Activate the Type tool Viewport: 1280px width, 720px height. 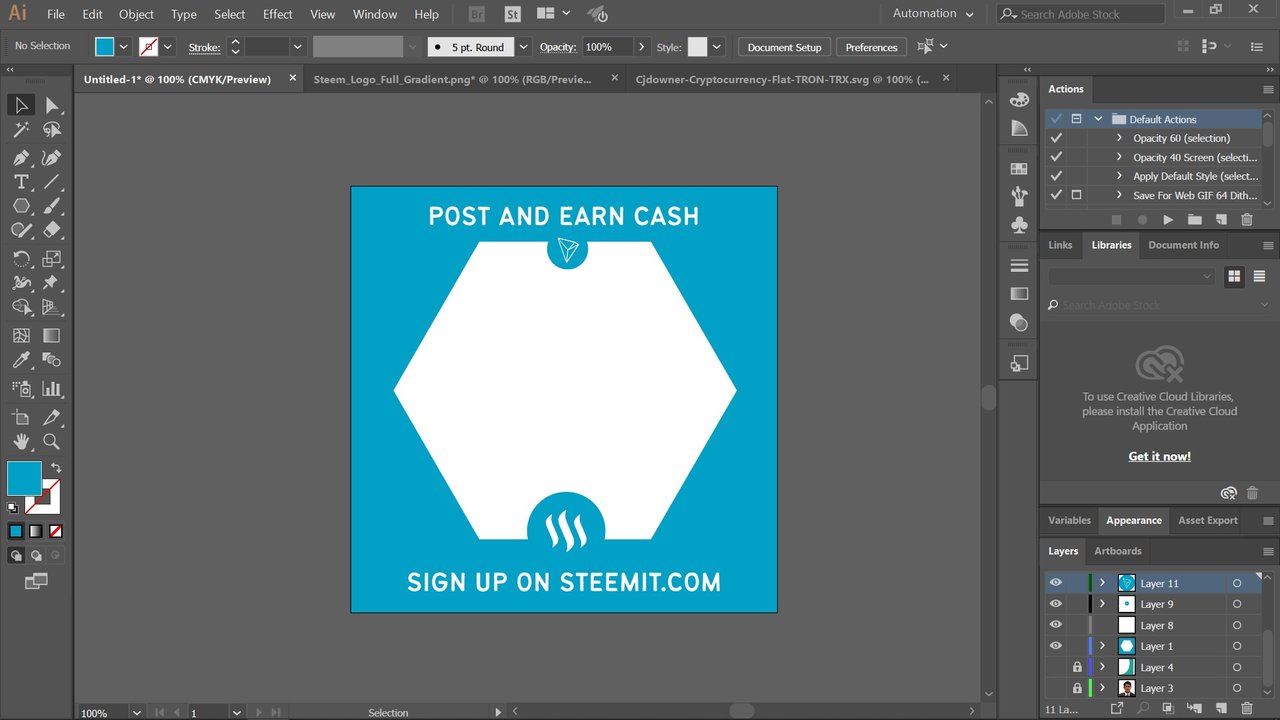(x=21, y=182)
